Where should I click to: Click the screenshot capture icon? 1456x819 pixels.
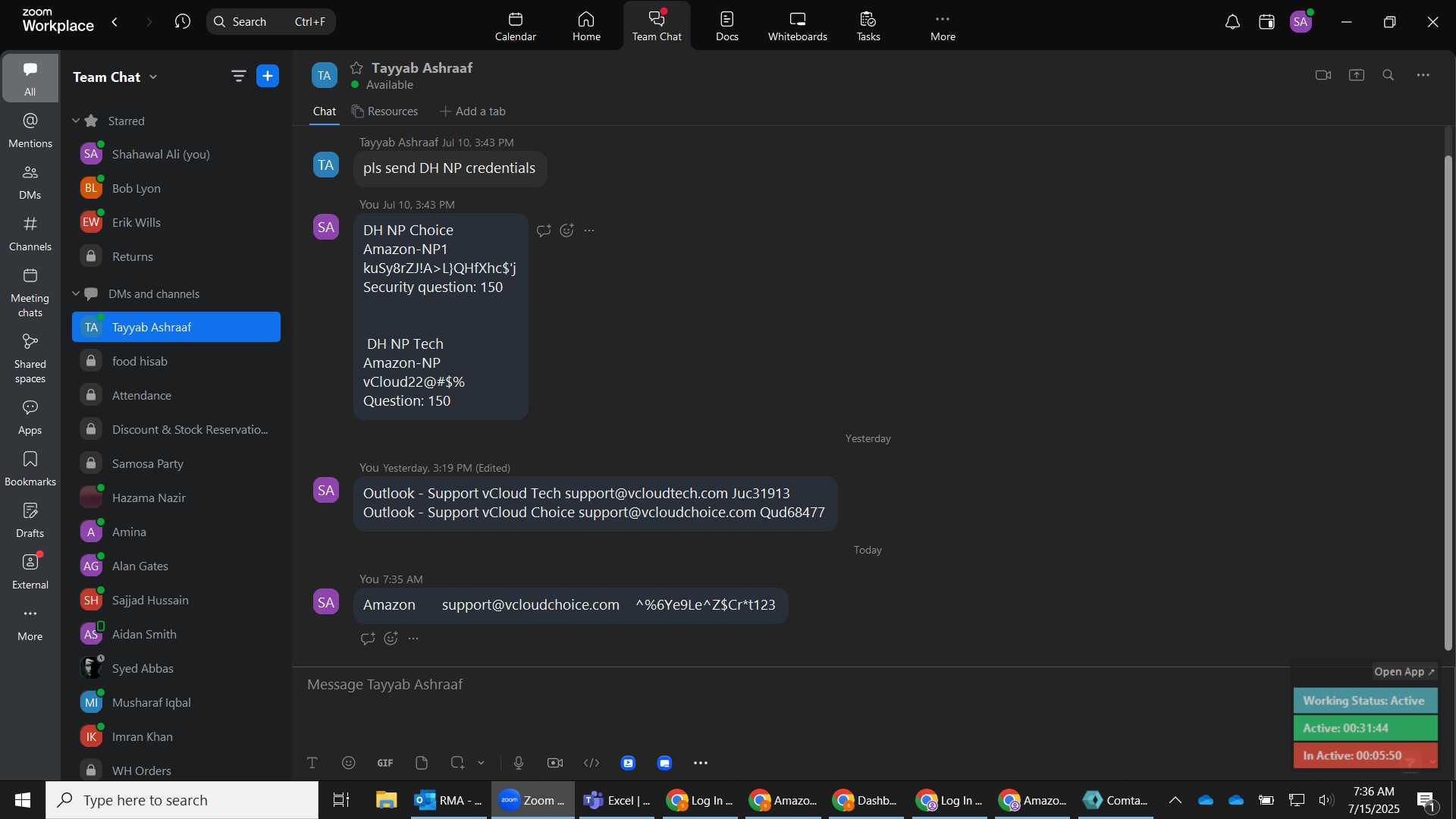[457, 763]
